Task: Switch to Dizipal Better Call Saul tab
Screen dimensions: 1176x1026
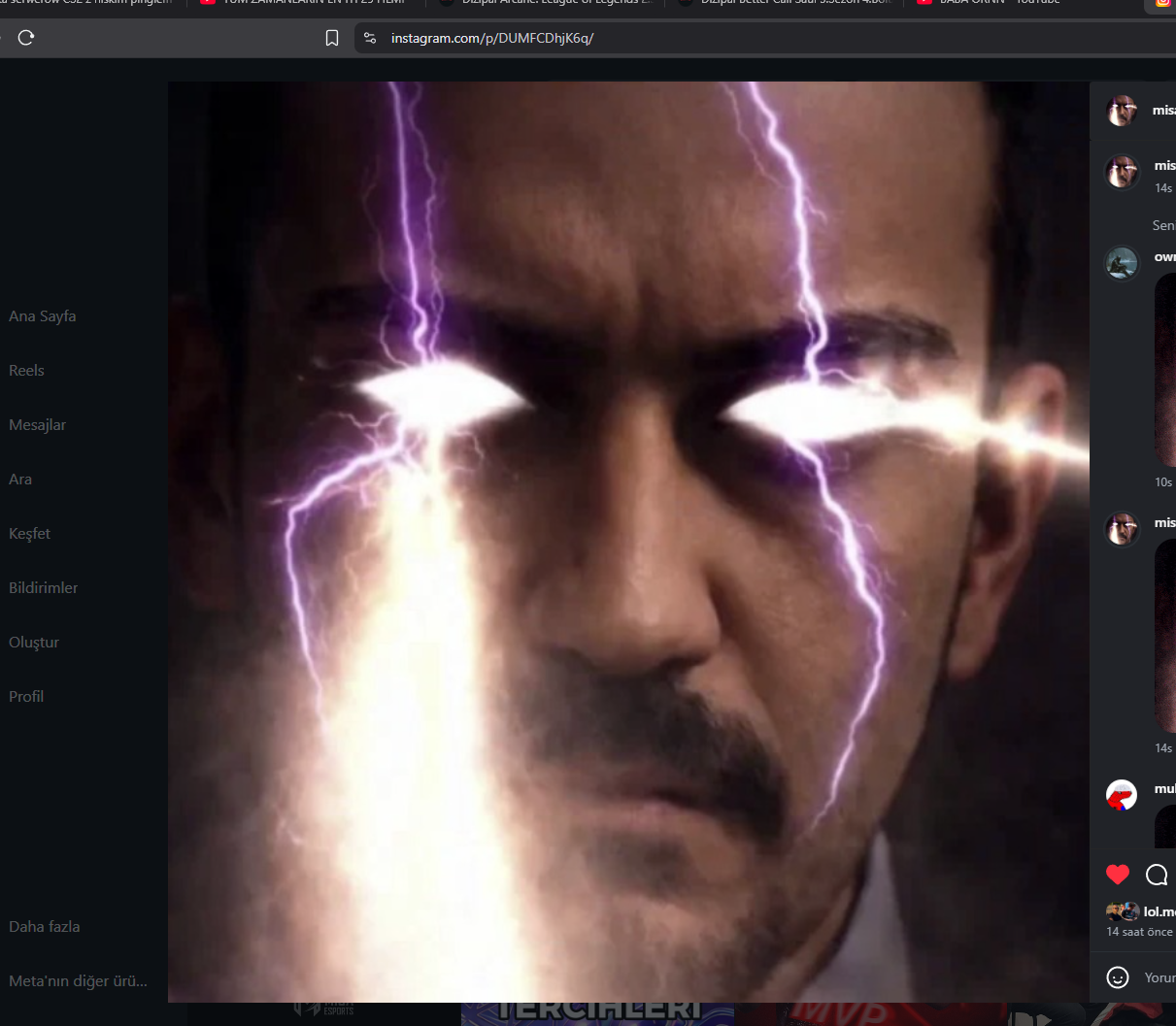Action: pos(784,3)
